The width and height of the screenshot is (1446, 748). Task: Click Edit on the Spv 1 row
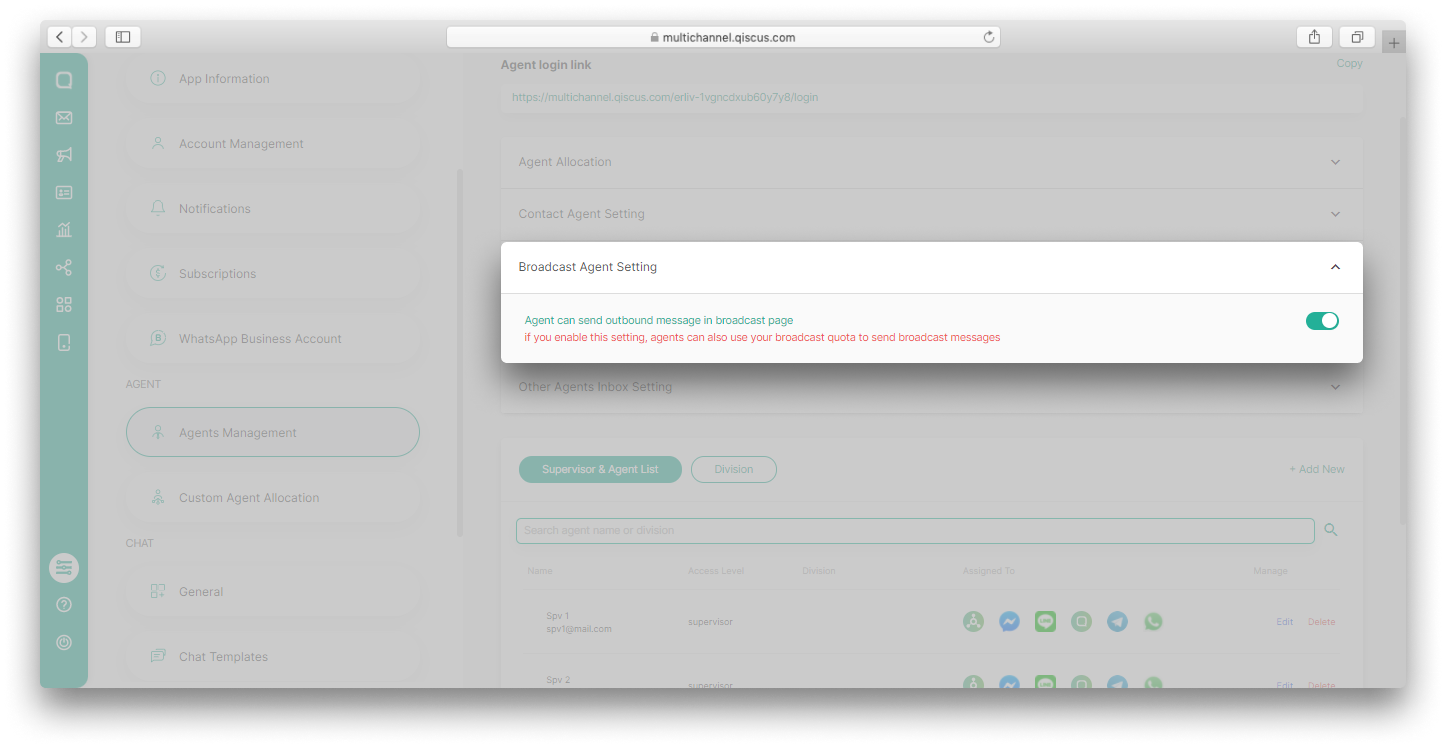(1284, 621)
